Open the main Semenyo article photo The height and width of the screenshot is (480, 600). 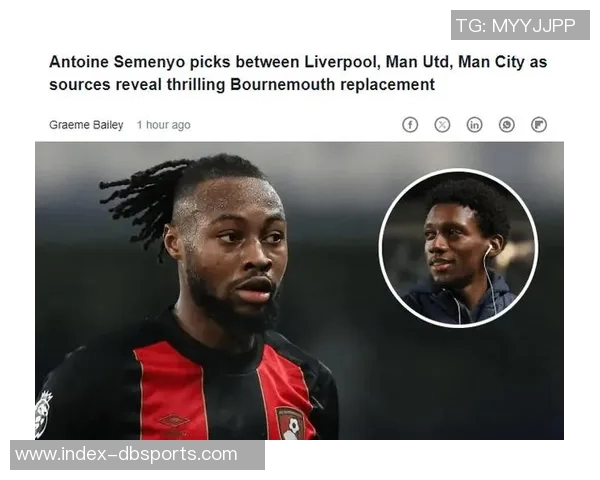point(299,291)
